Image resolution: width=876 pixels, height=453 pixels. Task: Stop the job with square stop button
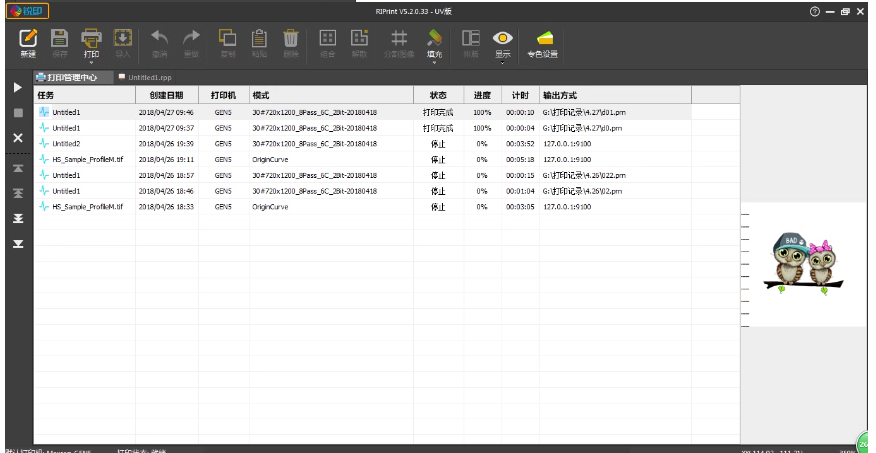[18, 113]
